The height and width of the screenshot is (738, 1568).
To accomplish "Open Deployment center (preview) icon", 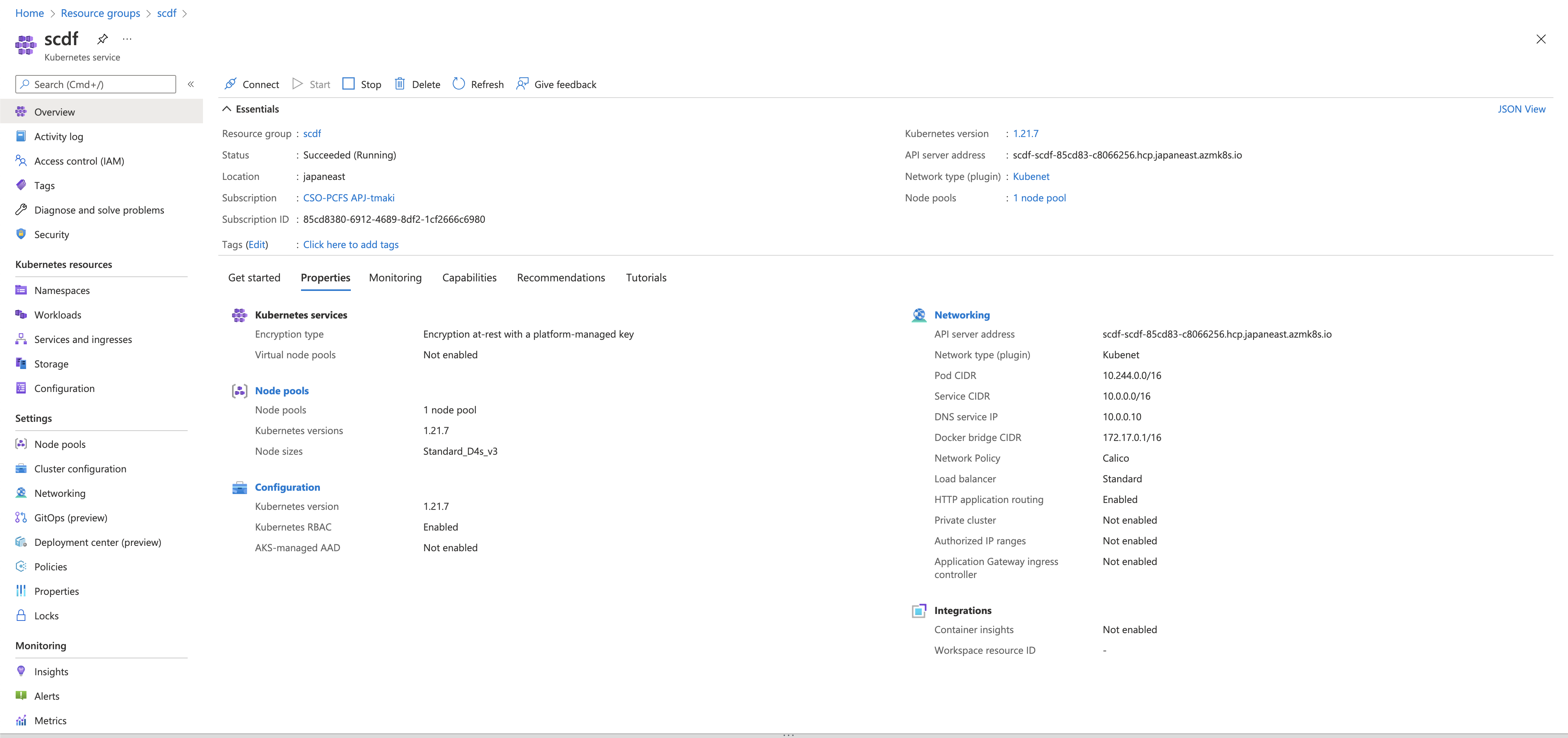I will click(21, 542).
